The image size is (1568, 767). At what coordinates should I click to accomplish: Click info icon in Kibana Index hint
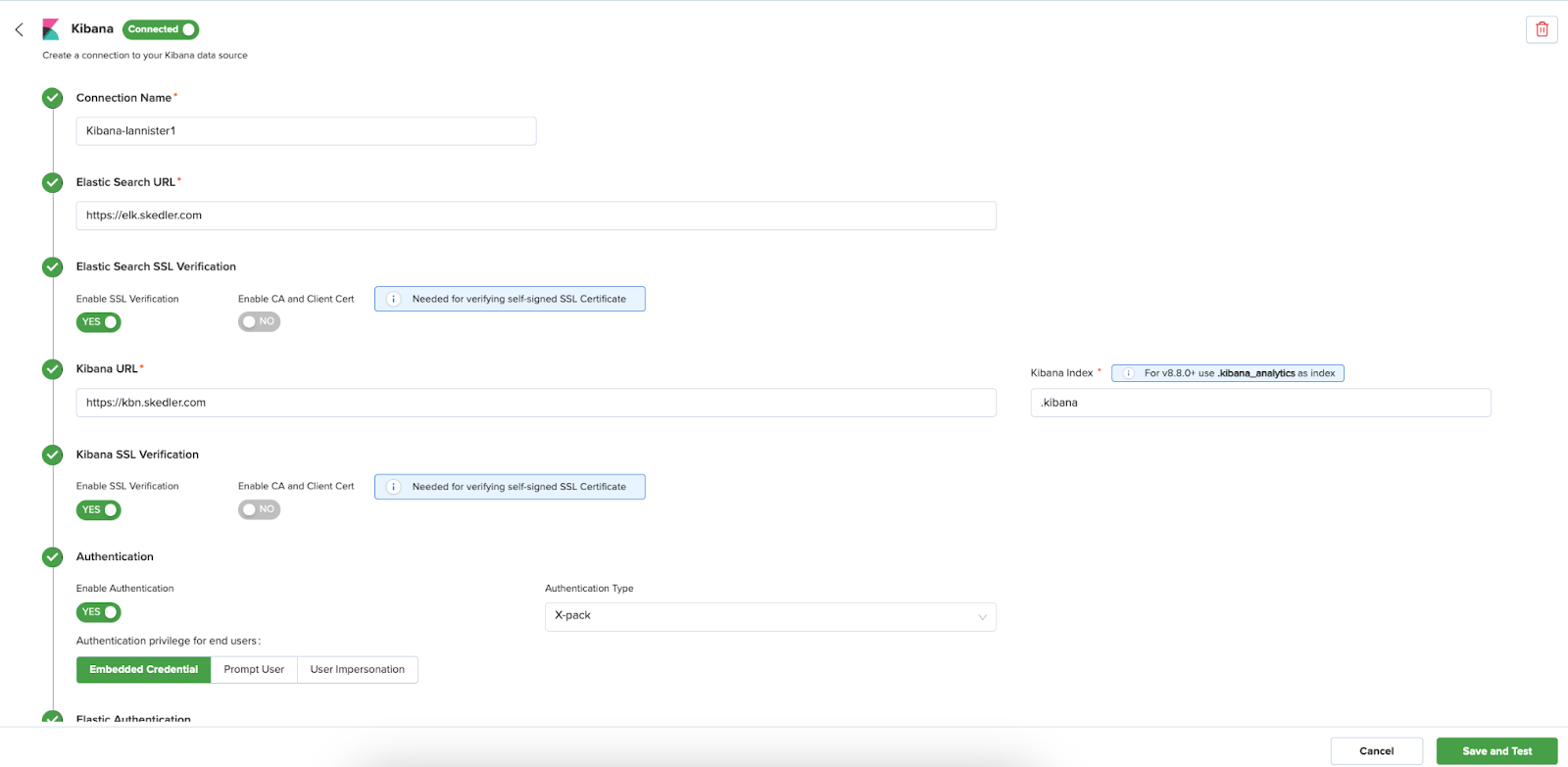pyautogui.click(x=1128, y=373)
